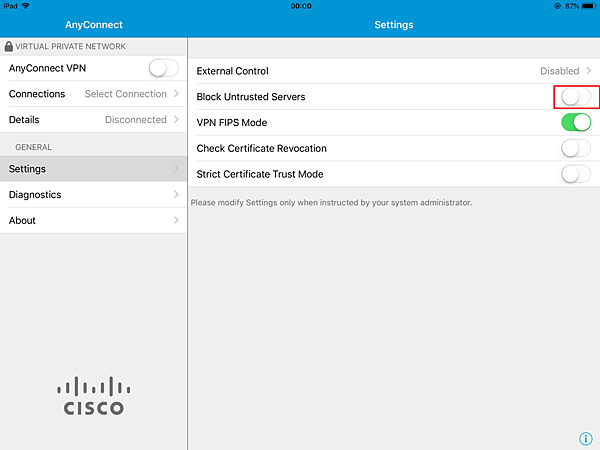Tap the Select Connection value

click(x=126, y=94)
